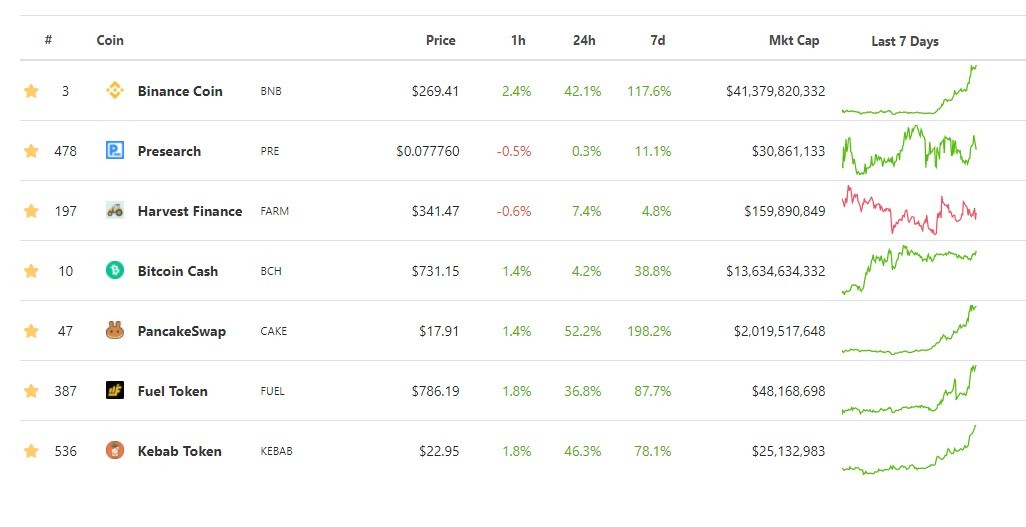Click the Bitcoin Cash logo icon
1026x527 pixels.
tap(115, 270)
